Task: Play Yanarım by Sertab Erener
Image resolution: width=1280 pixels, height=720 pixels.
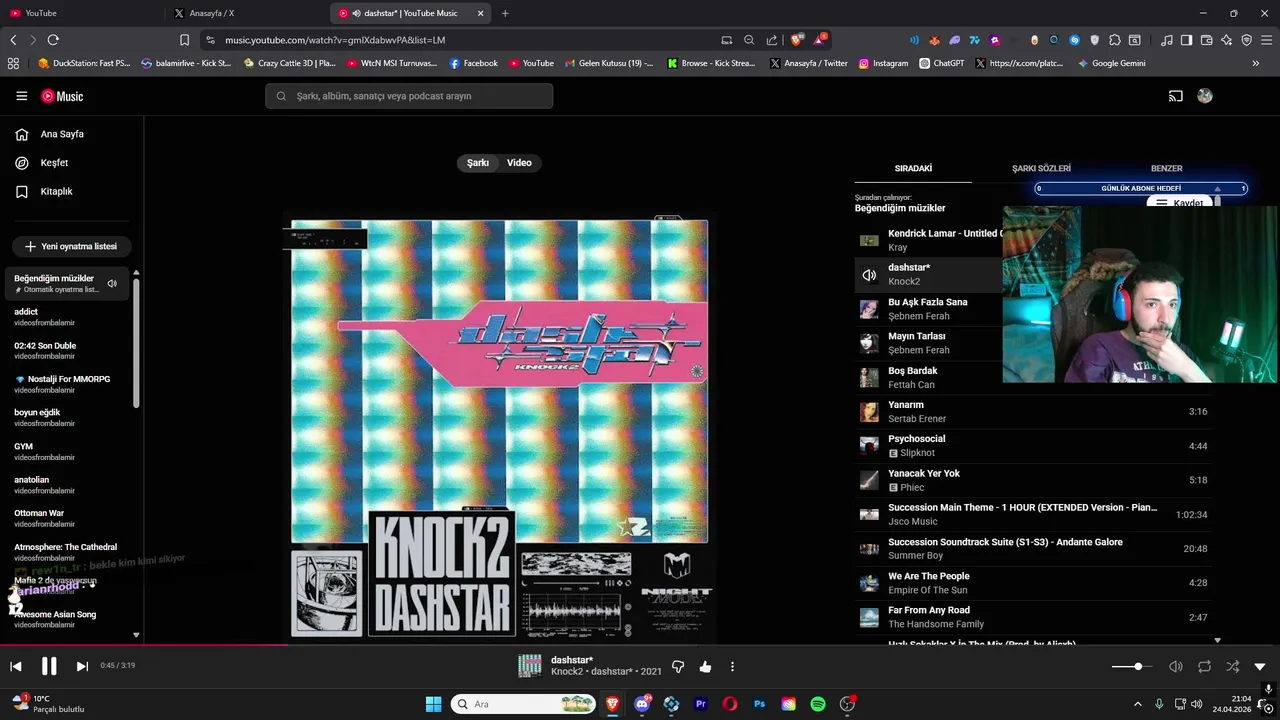Action: (1033, 411)
